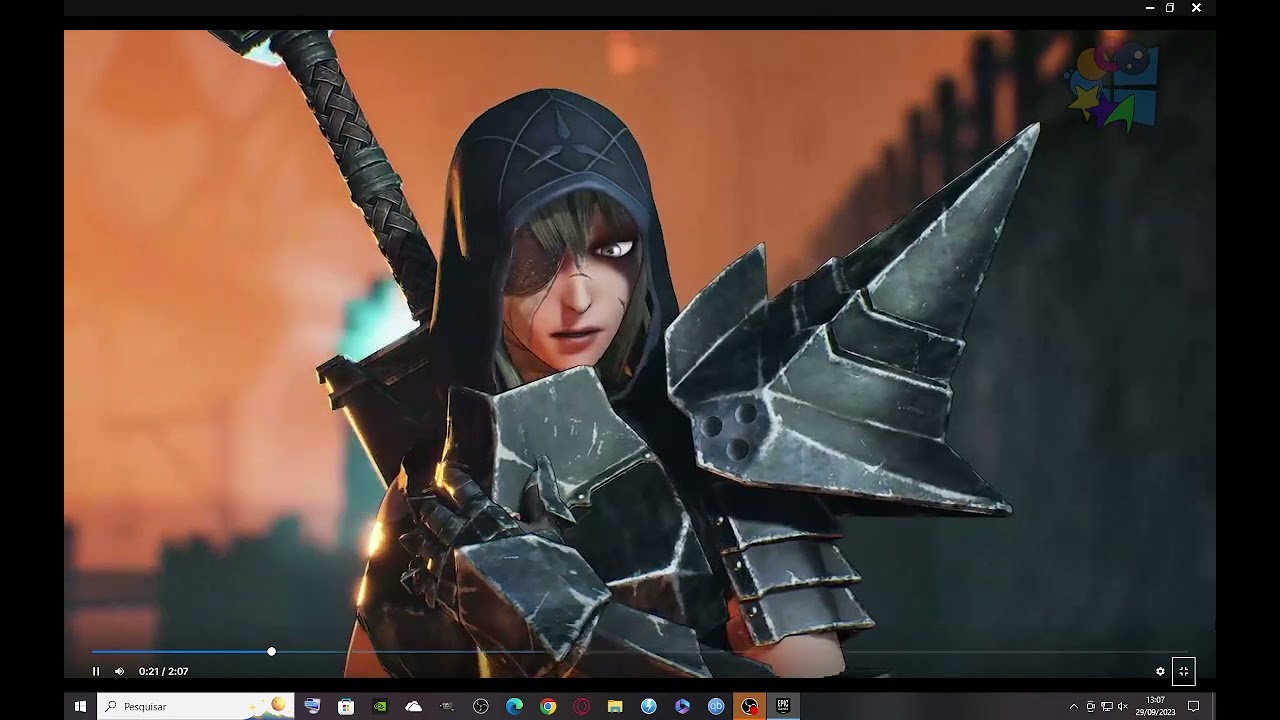Open the video player settings gear
Screen dimensions: 1280x720
point(1160,671)
